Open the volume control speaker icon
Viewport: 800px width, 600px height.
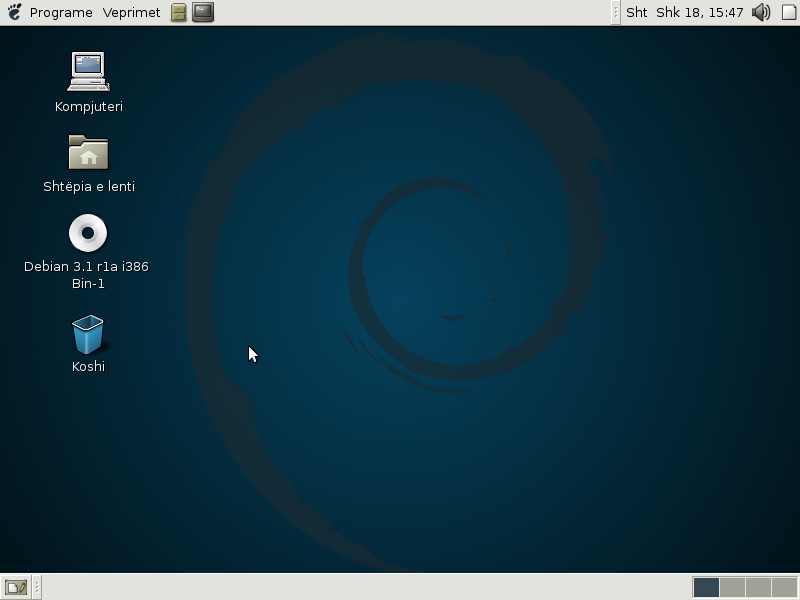pyautogui.click(x=761, y=12)
